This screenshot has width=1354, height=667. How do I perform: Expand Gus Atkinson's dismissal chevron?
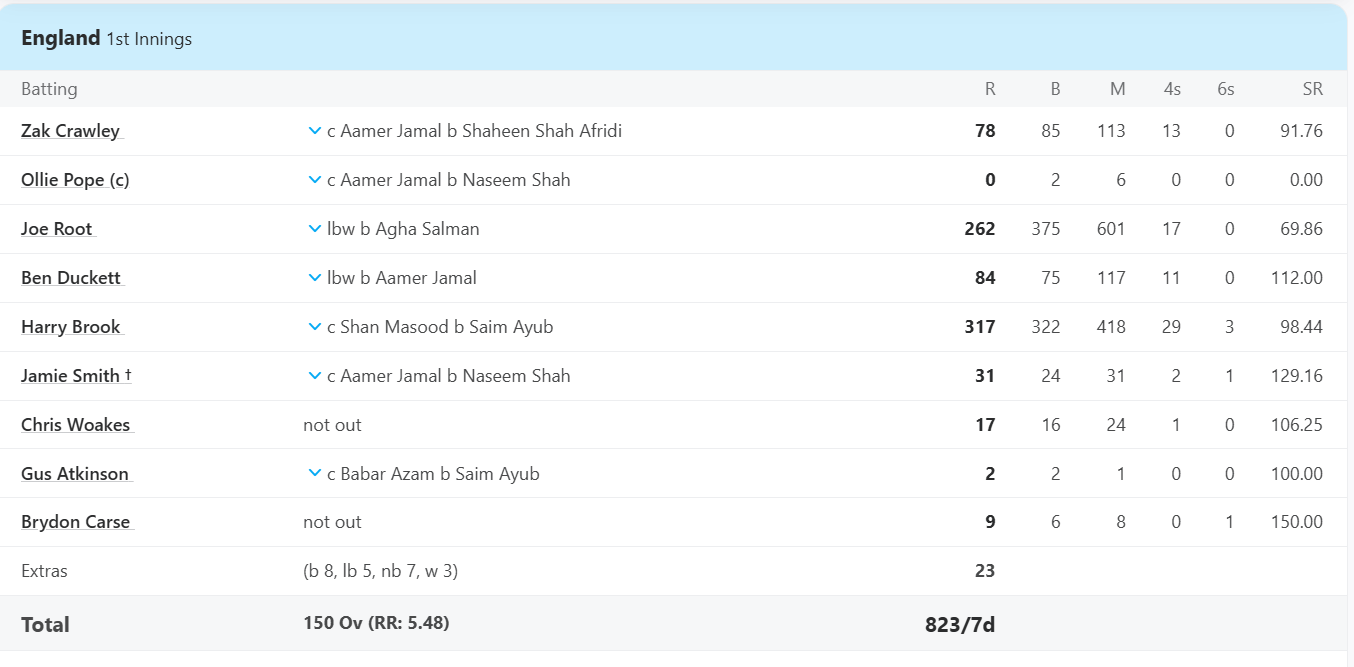pyautogui.click(x=315, y=474)
